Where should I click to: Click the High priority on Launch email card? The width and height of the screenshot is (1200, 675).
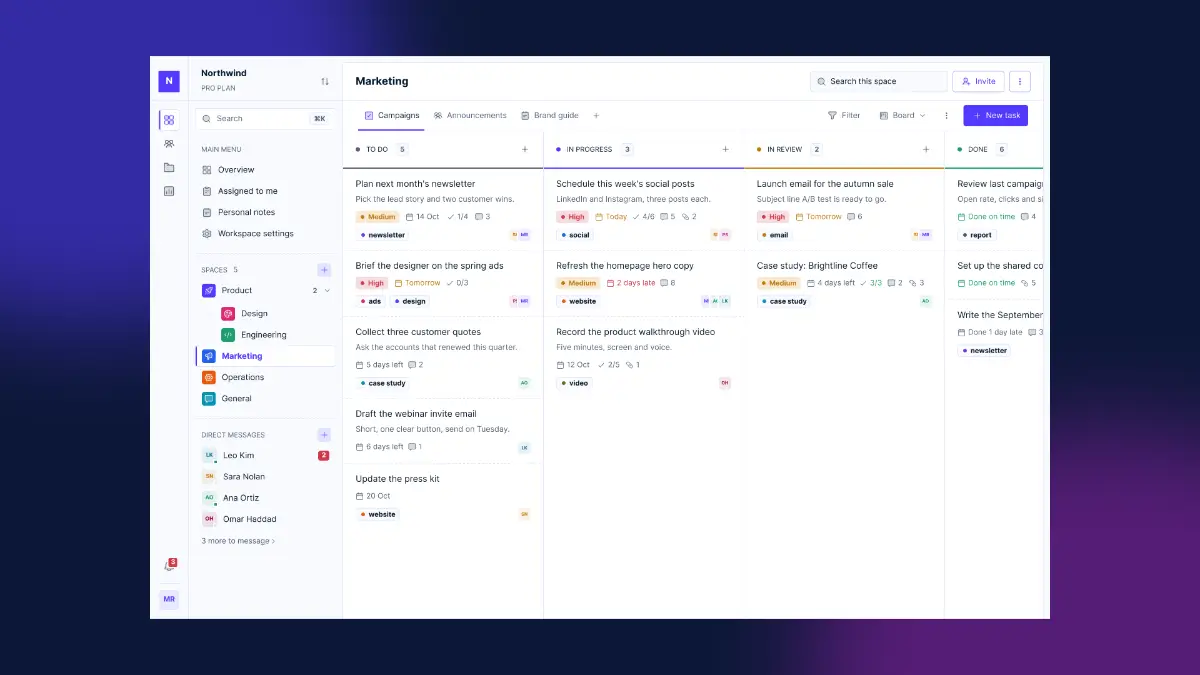(x=773, y=216)
